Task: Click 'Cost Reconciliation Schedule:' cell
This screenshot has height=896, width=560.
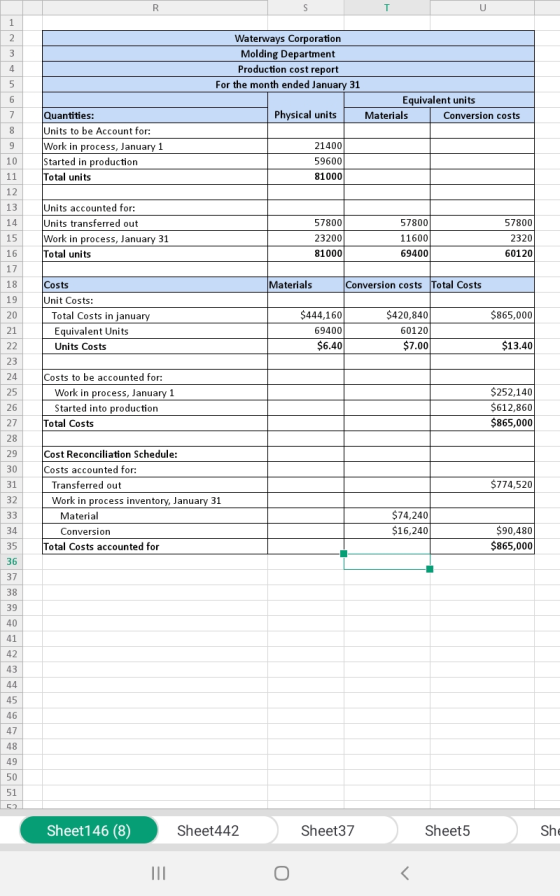Action: pyautogui.click(x=155, y=454)
